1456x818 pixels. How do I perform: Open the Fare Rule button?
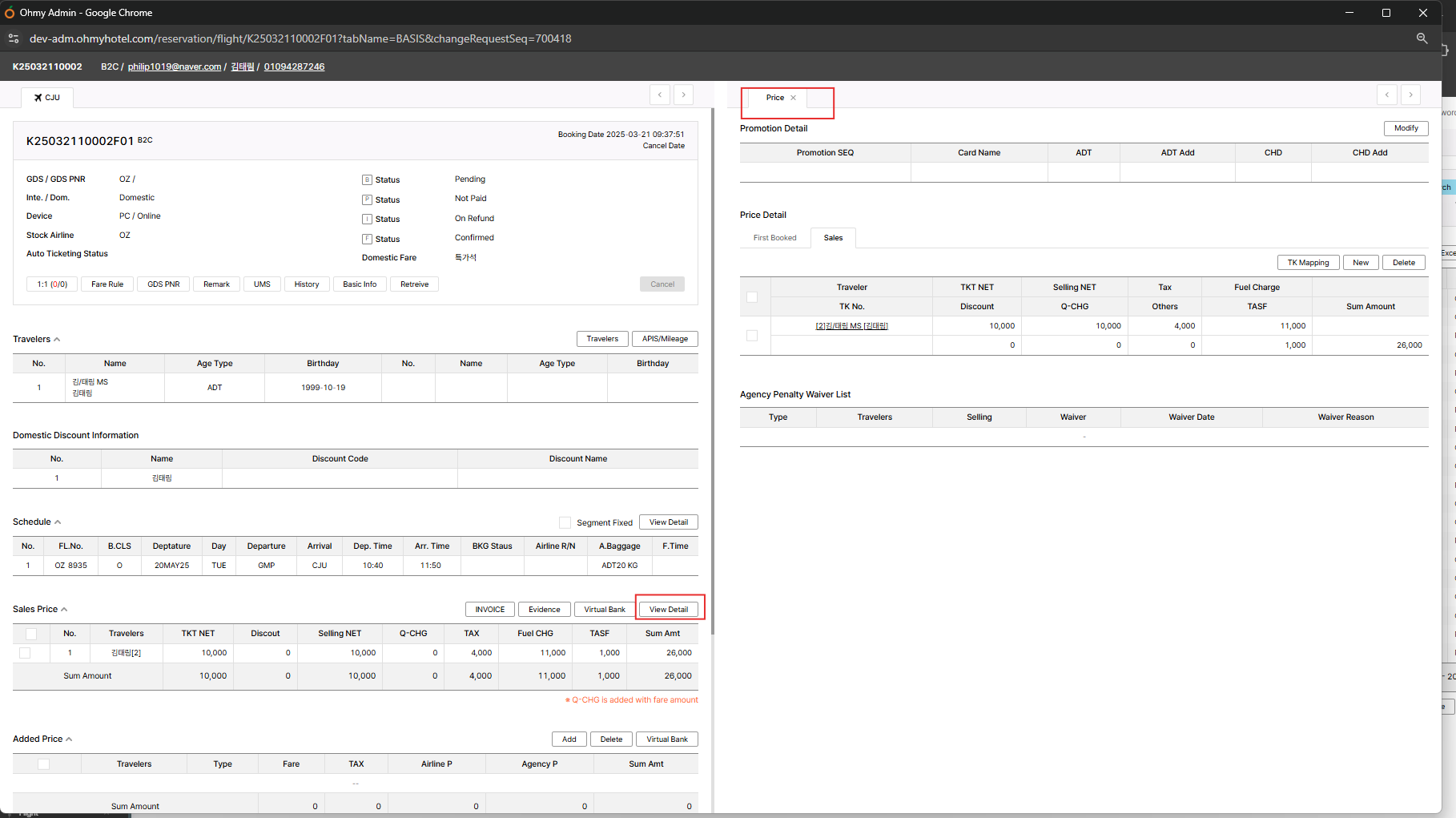(107, 284)
